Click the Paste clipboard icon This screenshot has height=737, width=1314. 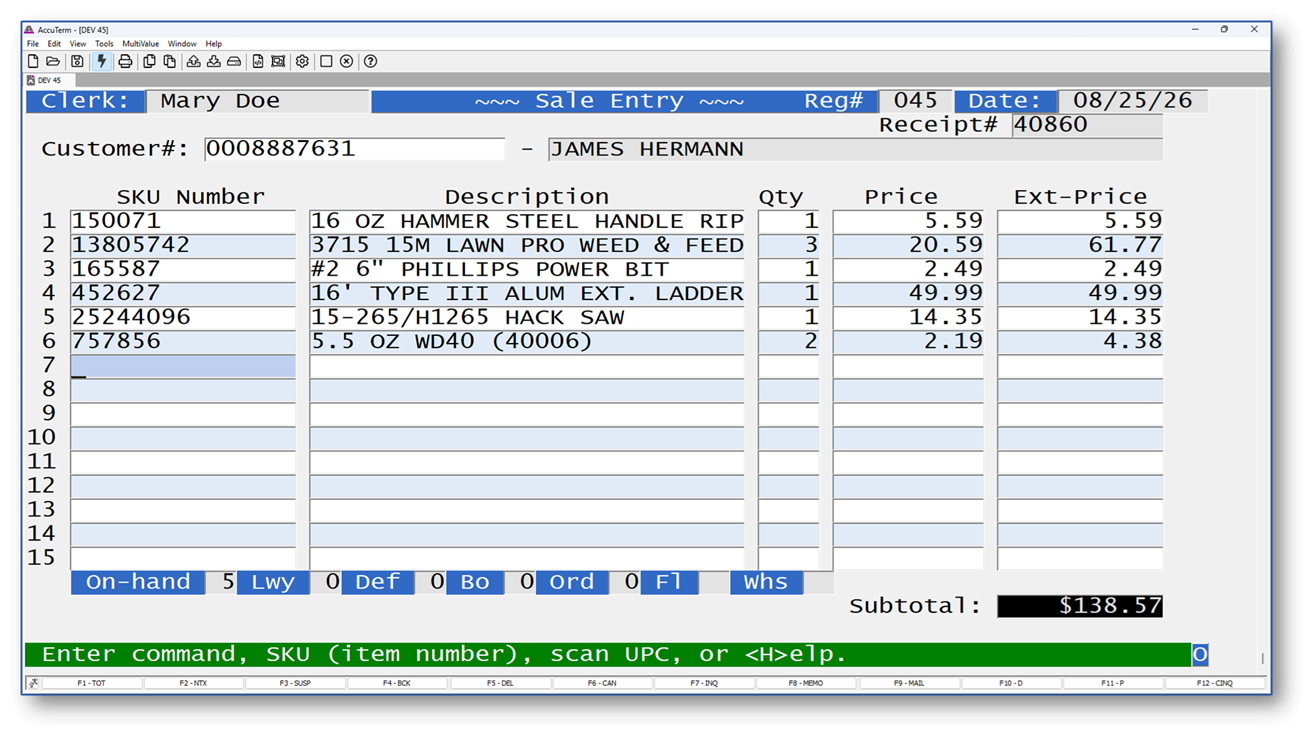pyautogui.click(x=170, y=62)
